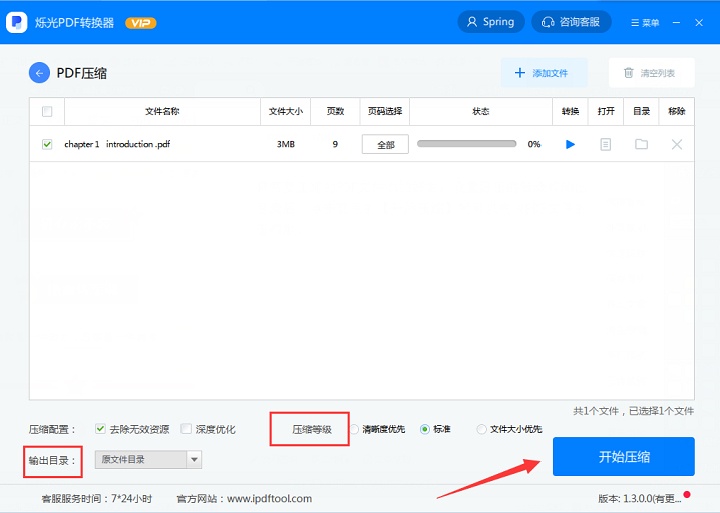Uncheck the chapter 1 introduction.pdf checkbox
The image size is (720, 513).
47,145
